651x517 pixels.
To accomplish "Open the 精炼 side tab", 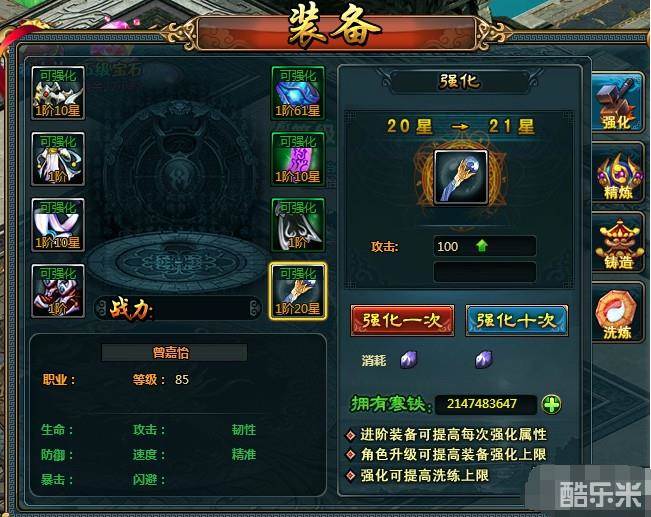I will pyautogui.click(x=618, y=174).
